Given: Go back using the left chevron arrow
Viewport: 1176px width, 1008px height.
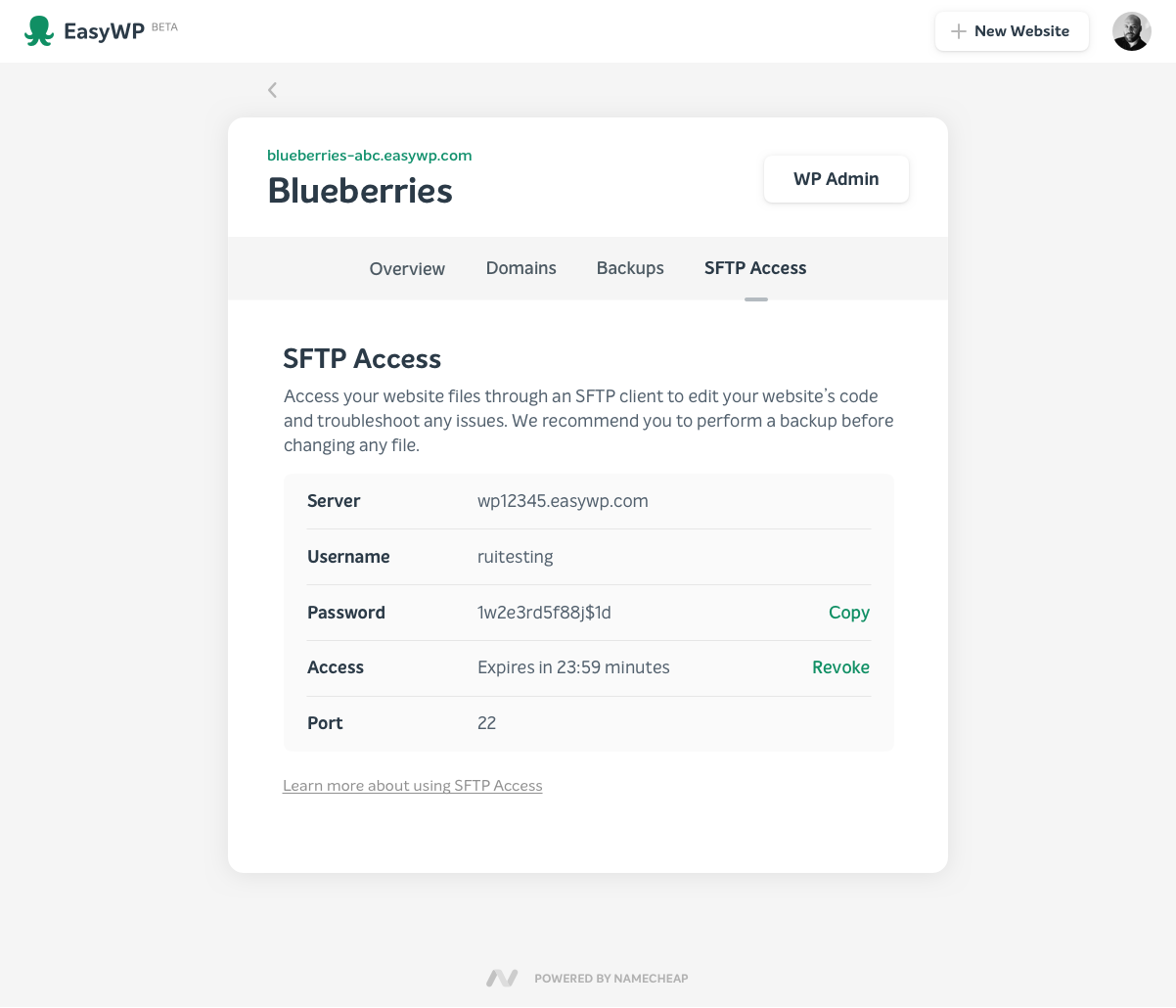Looking at the screenshot, I should point(271,89).
